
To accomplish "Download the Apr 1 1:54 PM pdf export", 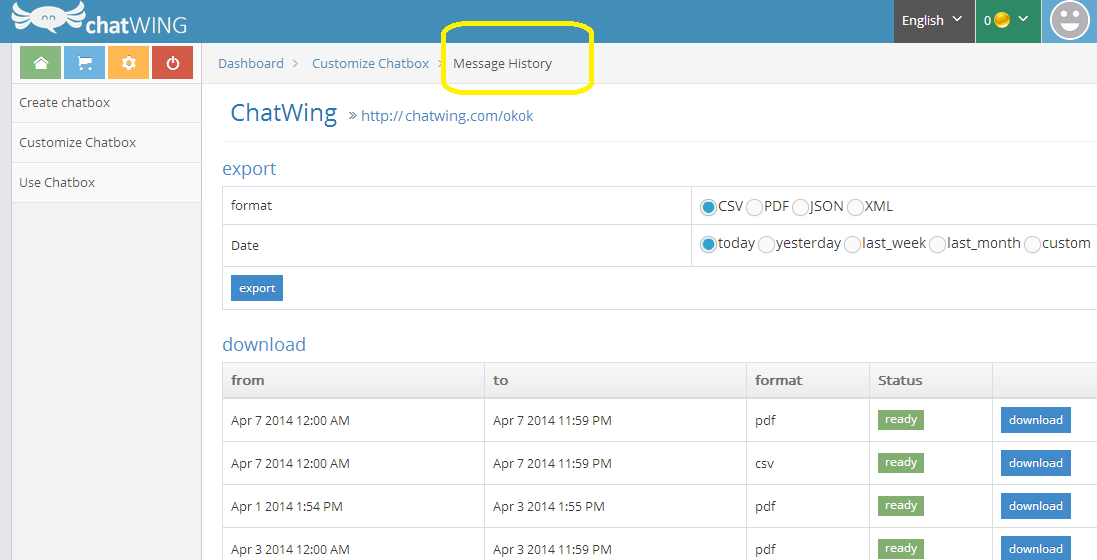I will point(1035,506).
